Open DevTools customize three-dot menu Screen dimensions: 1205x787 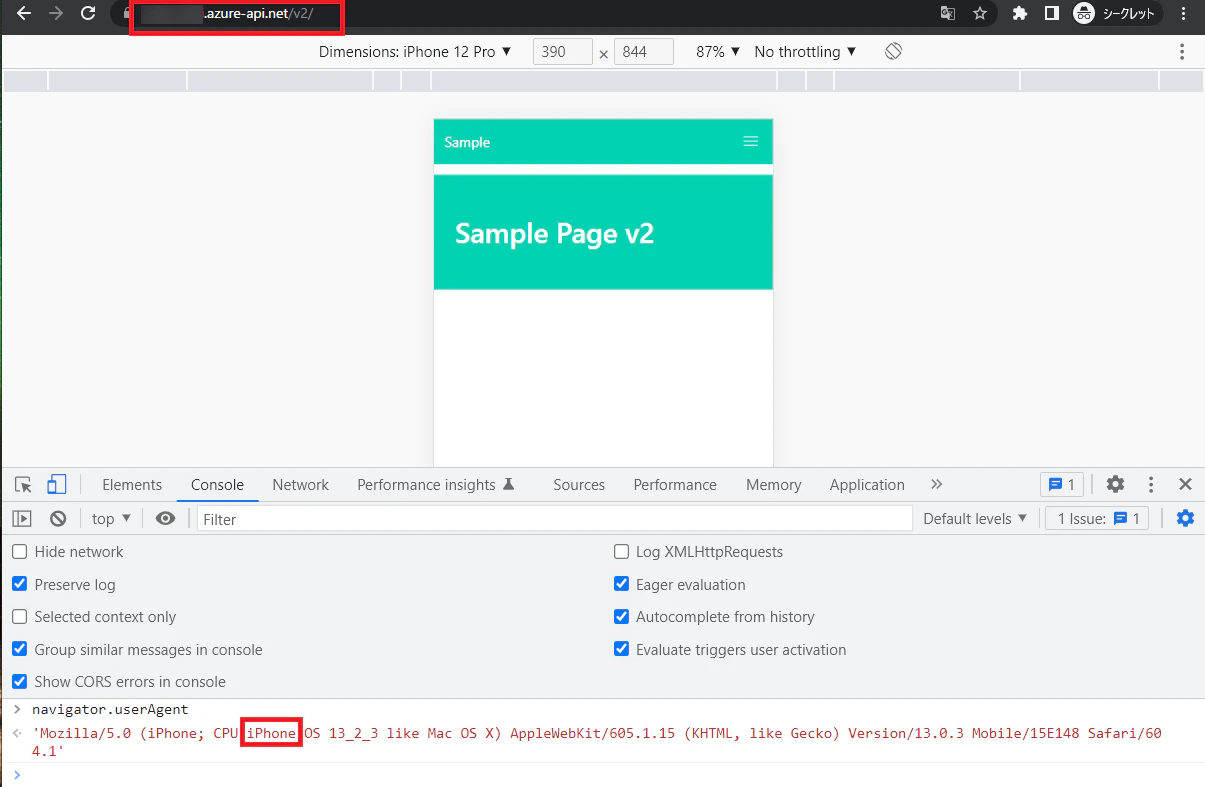(1151, 485)
